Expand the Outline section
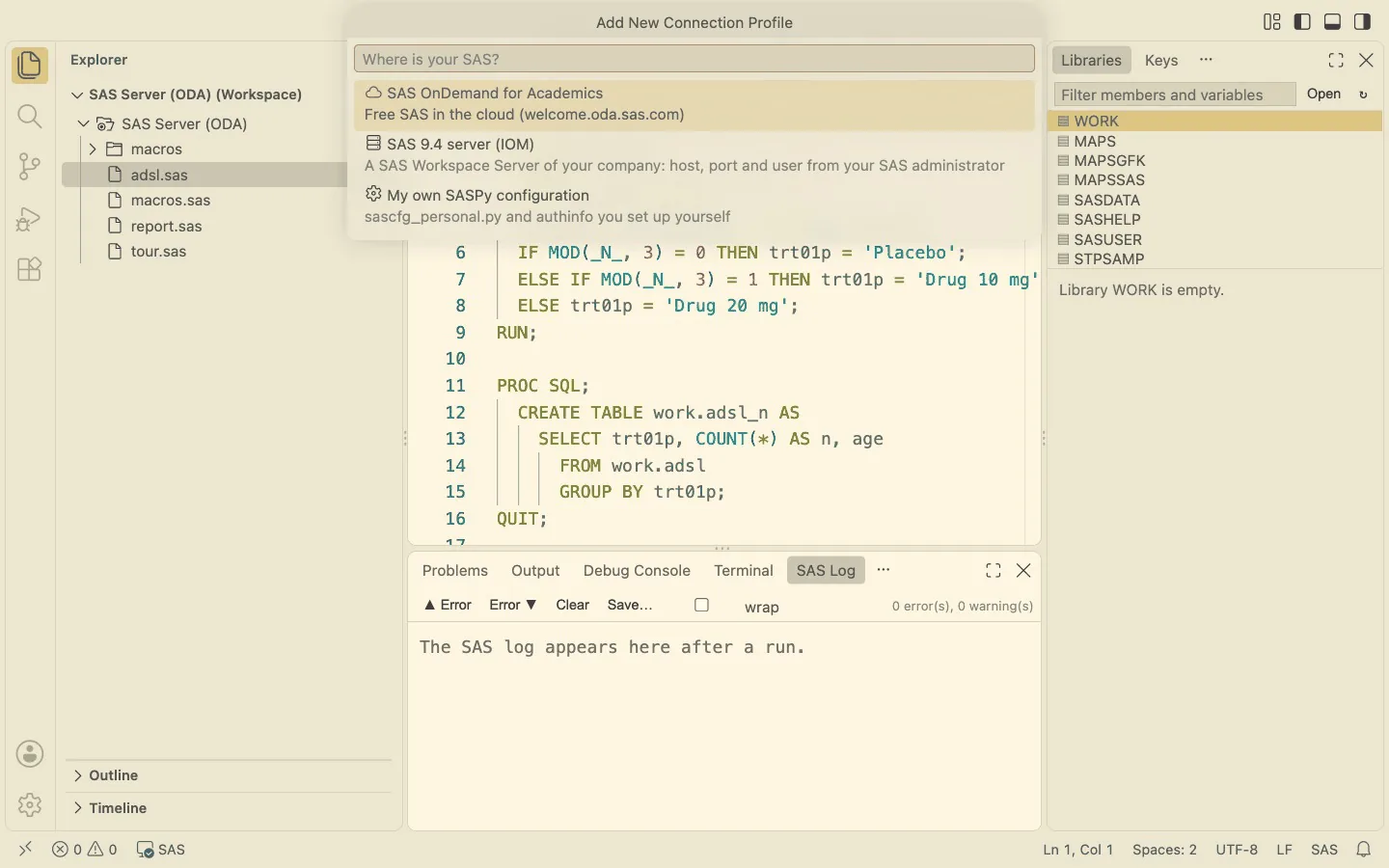1389x868 pixels. tap(77, 775)
